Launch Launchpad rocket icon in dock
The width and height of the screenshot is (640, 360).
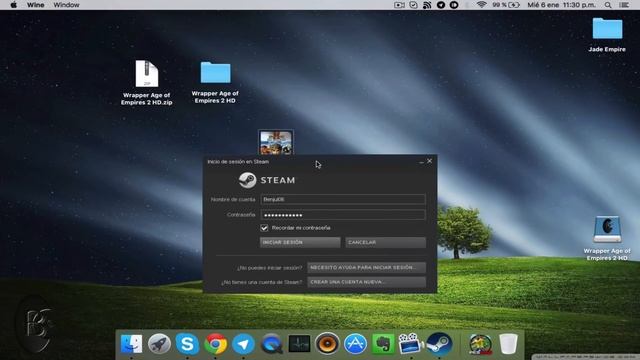click(x=159, y=344)
